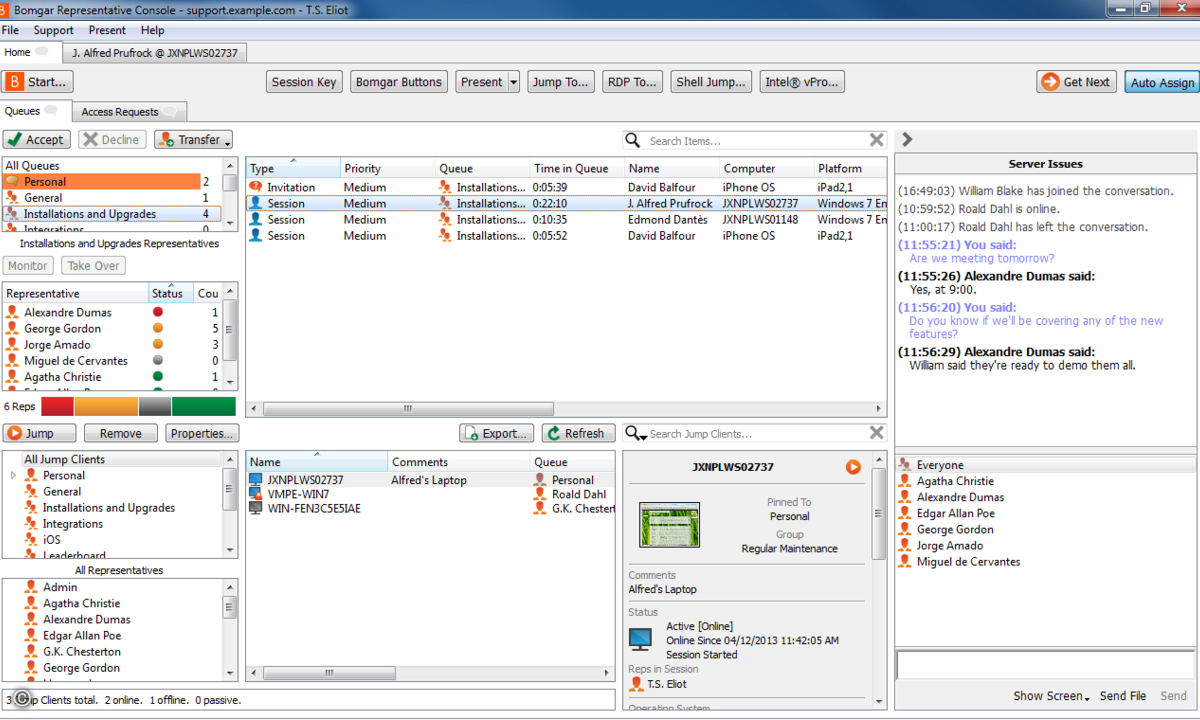Click in the Search Jump Clients field
The height and width of the screenshot is (720, 1200).
[x=755, y=434]
